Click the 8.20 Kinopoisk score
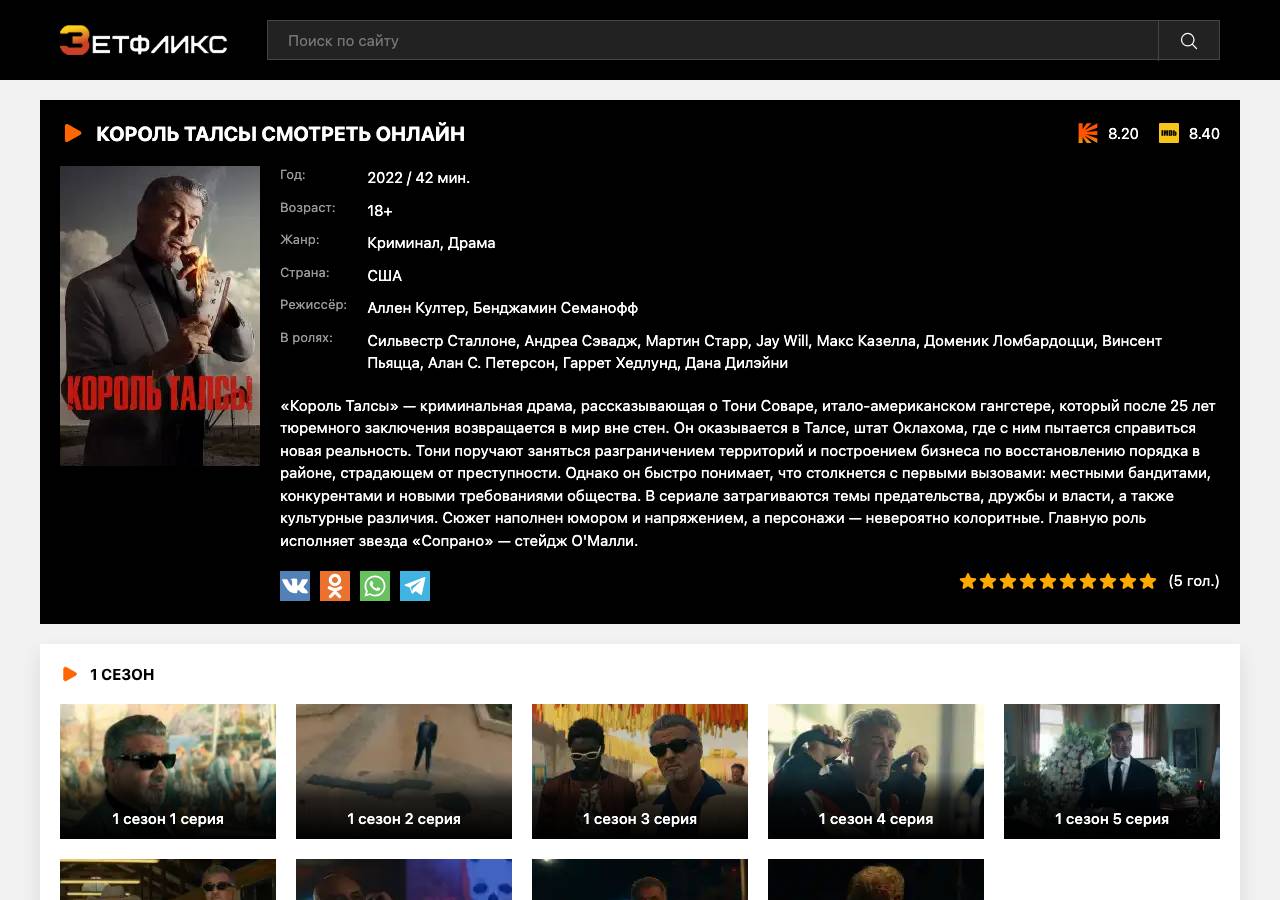Image resolution: width=1280 pixels, height=900 pixels. tap(1123, 134)
